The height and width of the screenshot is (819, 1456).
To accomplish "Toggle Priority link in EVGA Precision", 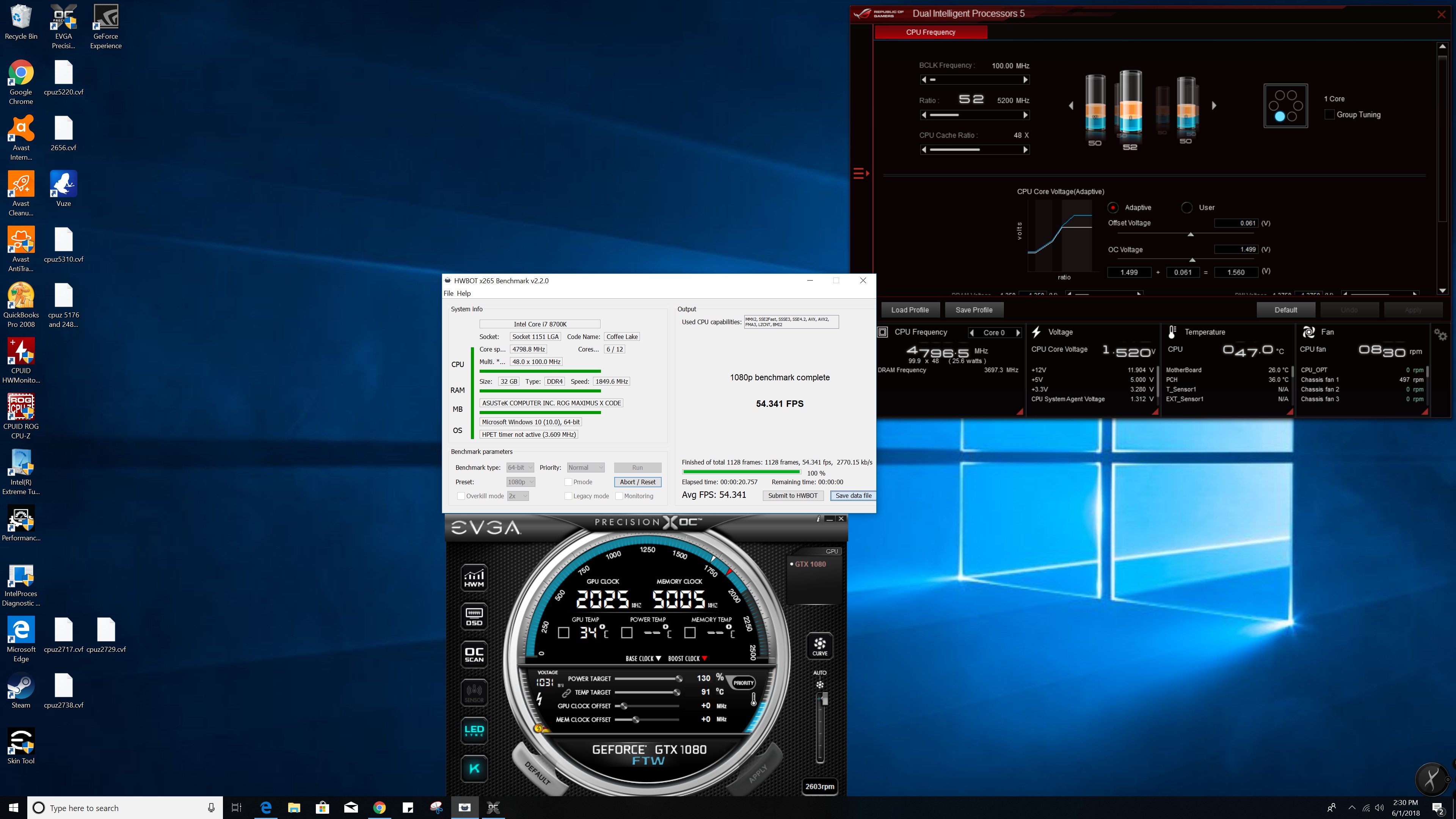I will click(743, 683).
